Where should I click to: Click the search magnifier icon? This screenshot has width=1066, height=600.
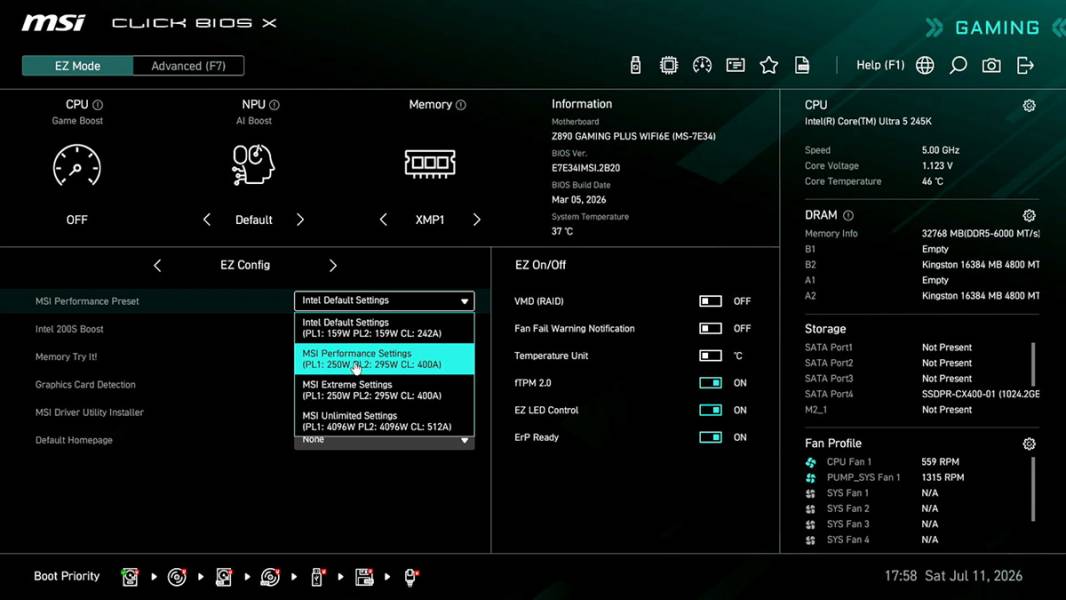click(x=958, y=65)
